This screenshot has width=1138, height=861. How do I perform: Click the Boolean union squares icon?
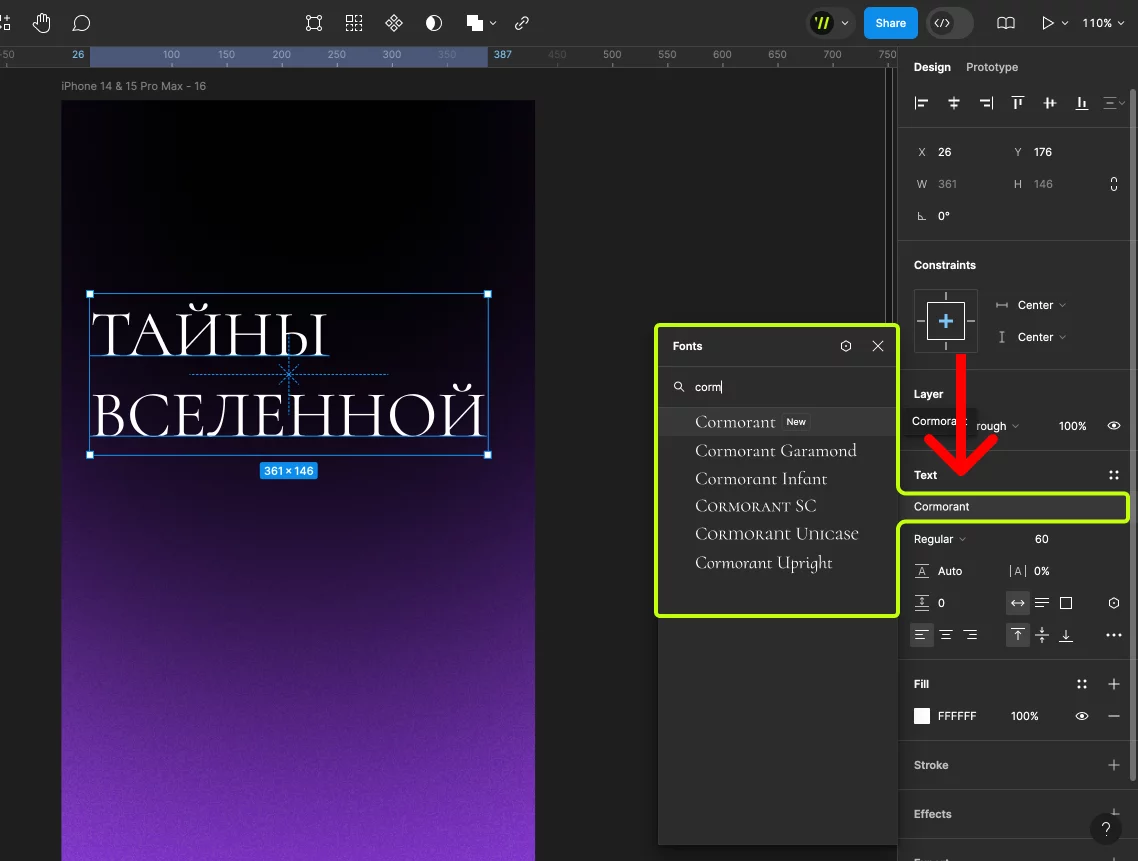pyautogui.click(x=475, y=23)
